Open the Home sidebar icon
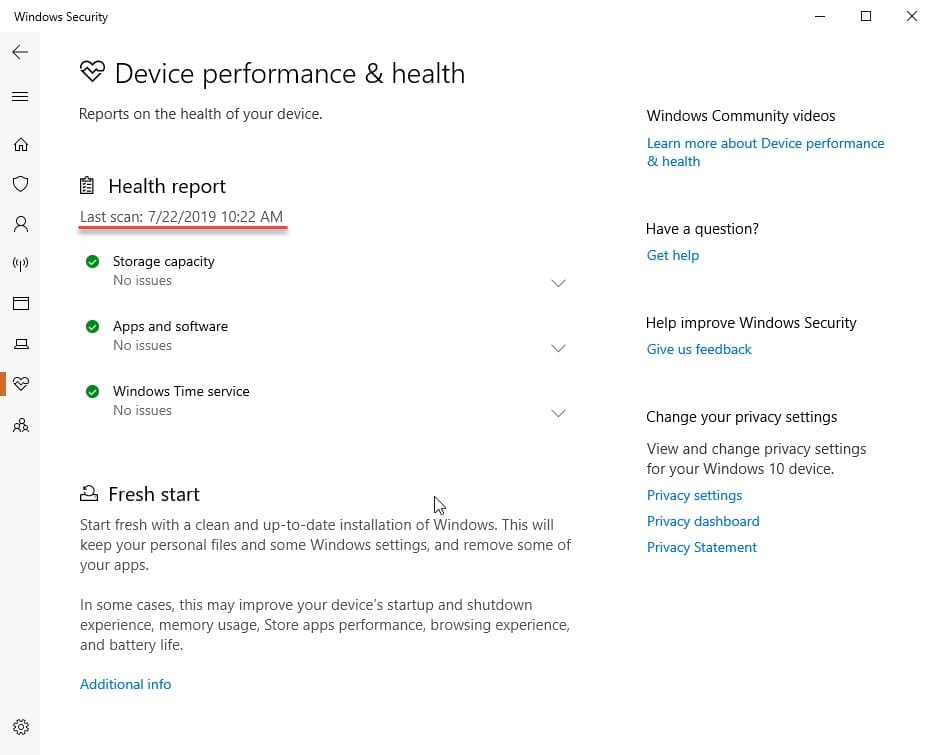The image size is (935, 755). point(21,145)
